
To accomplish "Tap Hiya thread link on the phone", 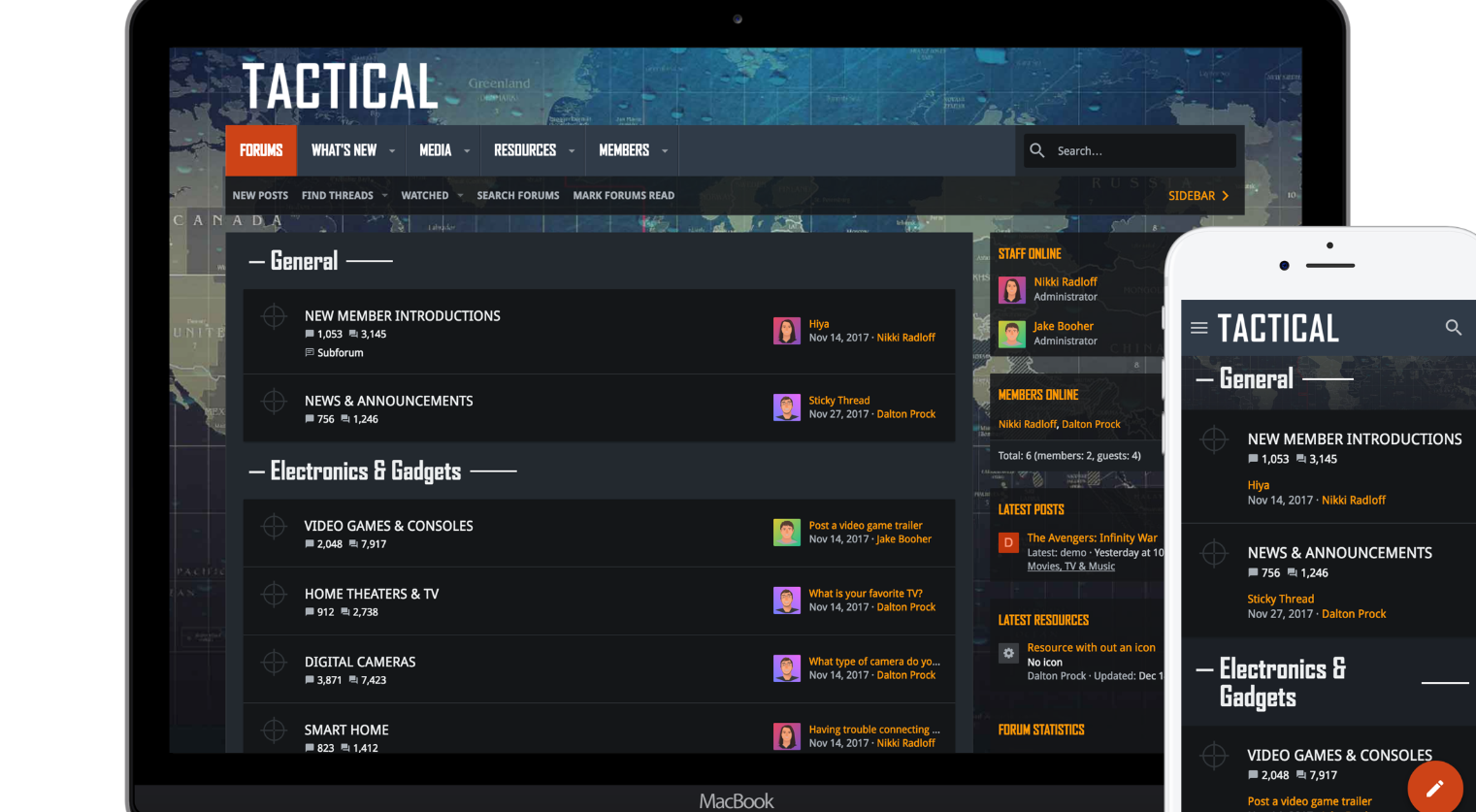I will click(x=1258, y=485).
